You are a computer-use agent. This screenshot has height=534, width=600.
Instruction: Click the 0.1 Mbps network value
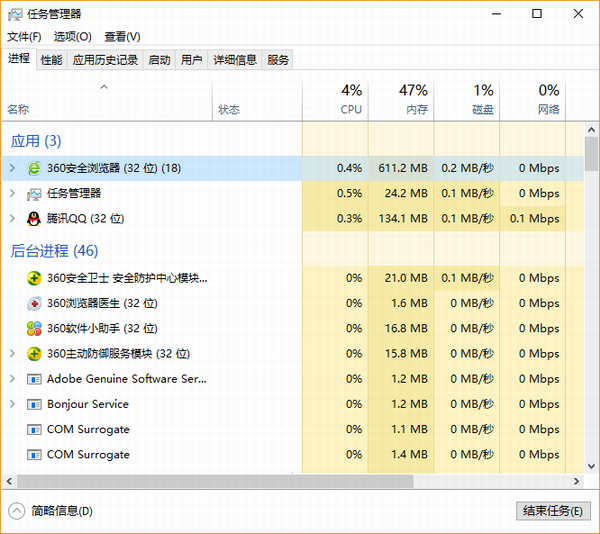click(535, 219)
